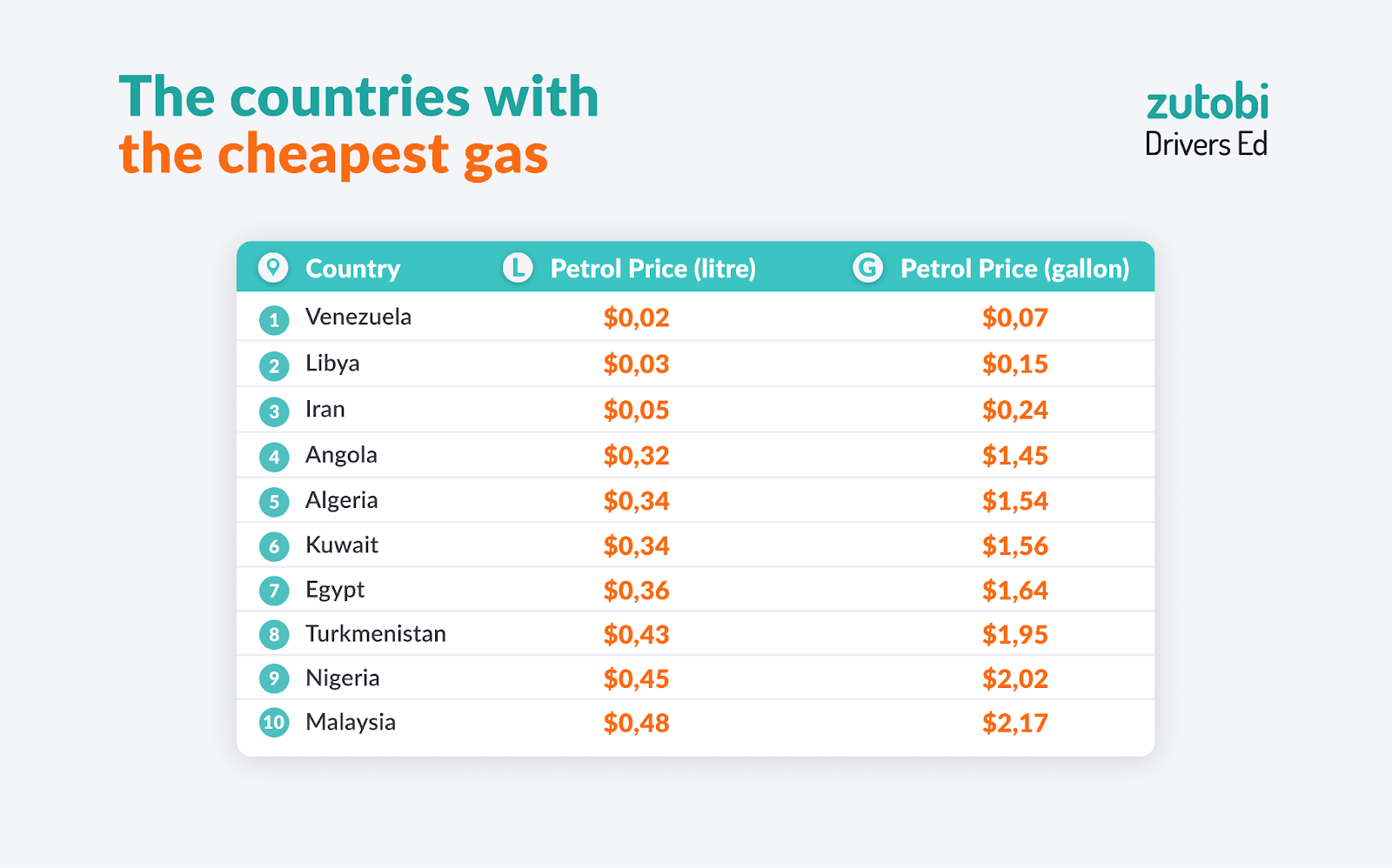Click the rank 1 badge for Venezuela
The image size is (1392, 868).
274,320
